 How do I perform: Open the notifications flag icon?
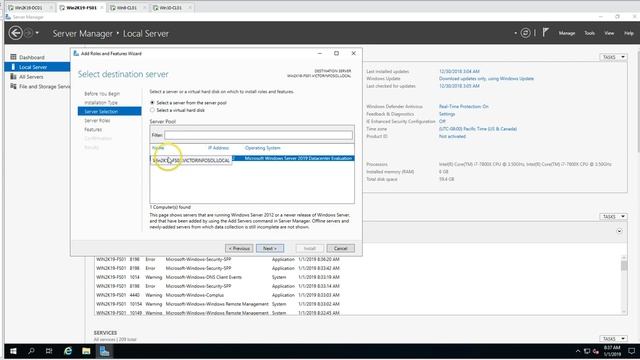(545, 33)
